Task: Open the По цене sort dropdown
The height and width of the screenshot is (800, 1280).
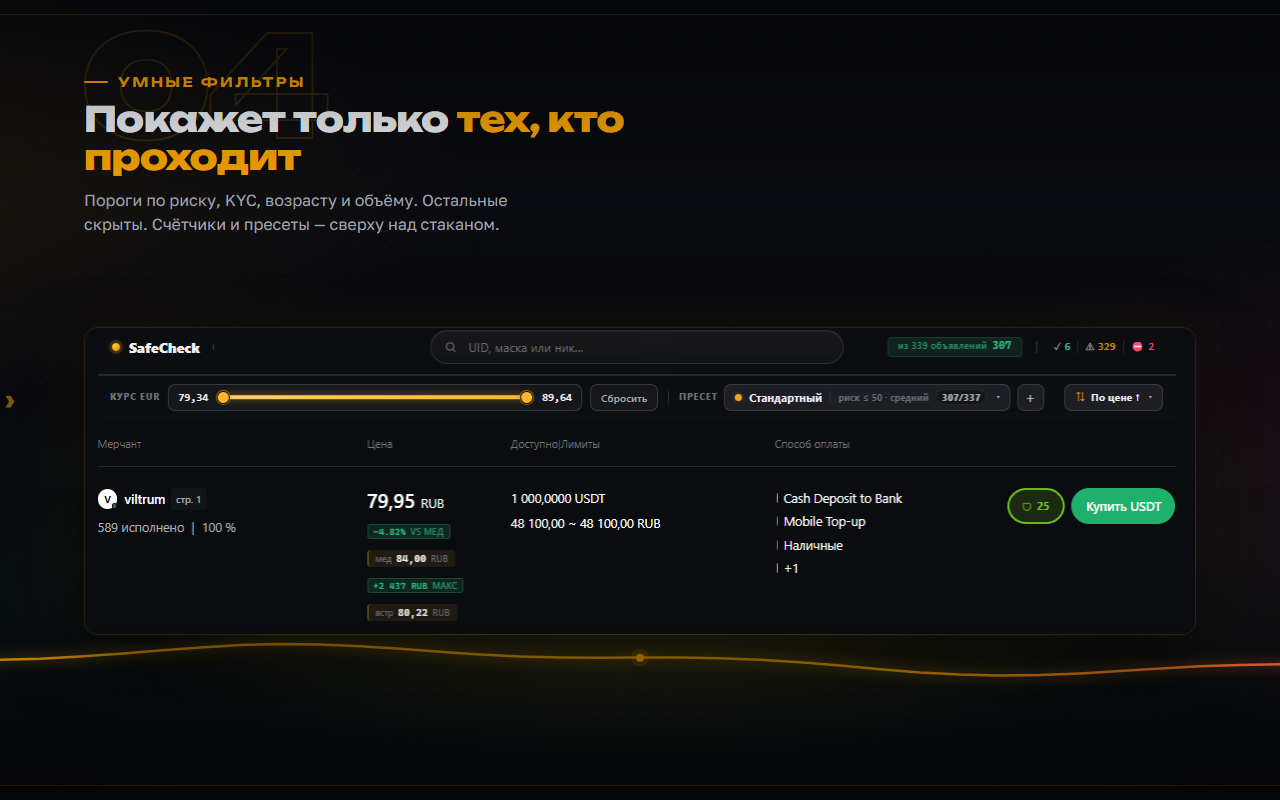Action: click(1113, 398)
